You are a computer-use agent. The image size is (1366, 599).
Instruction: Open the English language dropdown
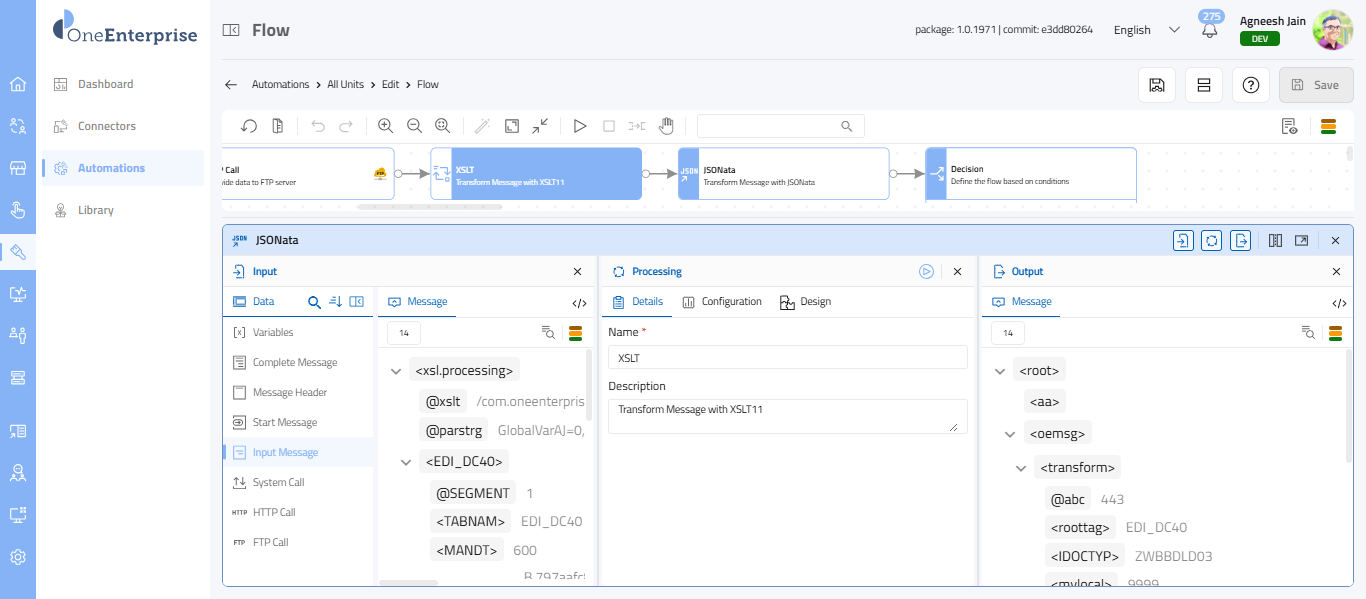(1147, 30)
